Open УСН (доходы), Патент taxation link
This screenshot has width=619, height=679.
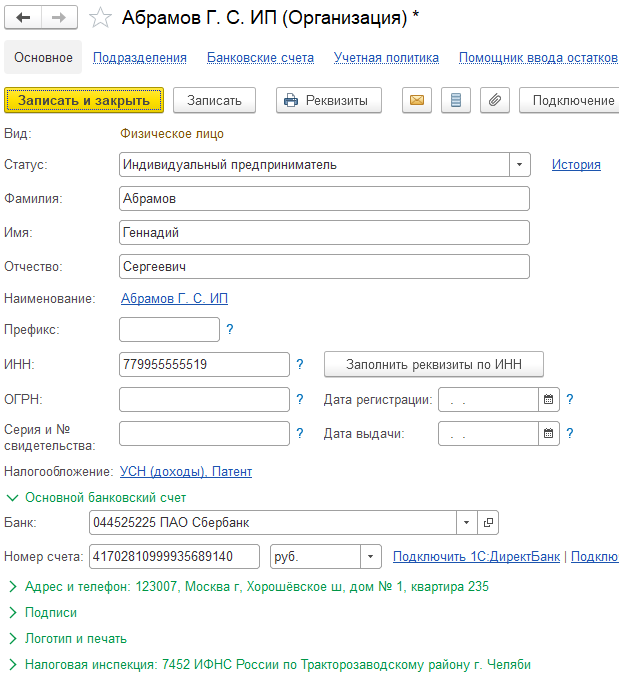pos(186,472)
